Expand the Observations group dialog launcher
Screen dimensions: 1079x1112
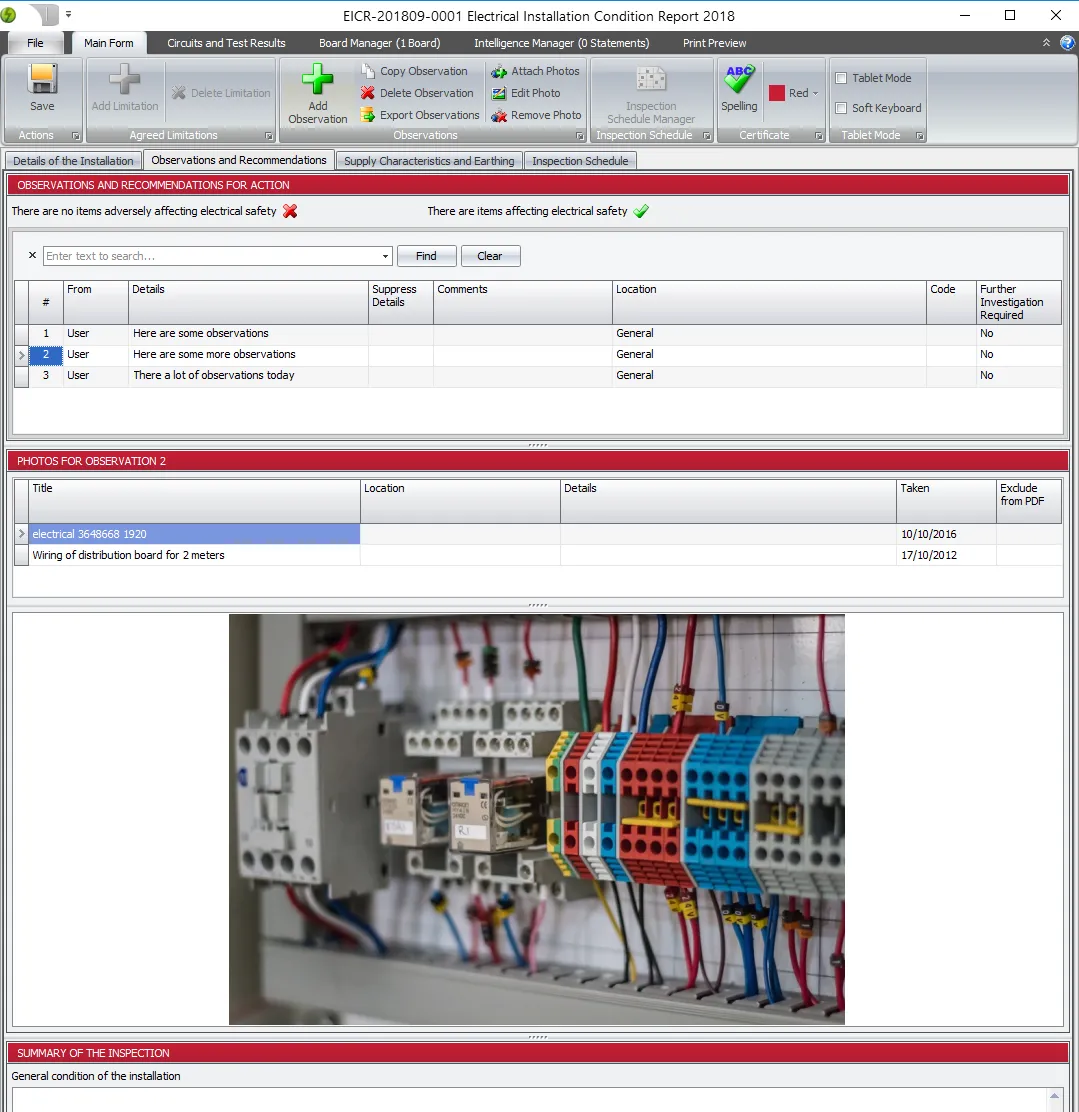(x=579, y=135)
